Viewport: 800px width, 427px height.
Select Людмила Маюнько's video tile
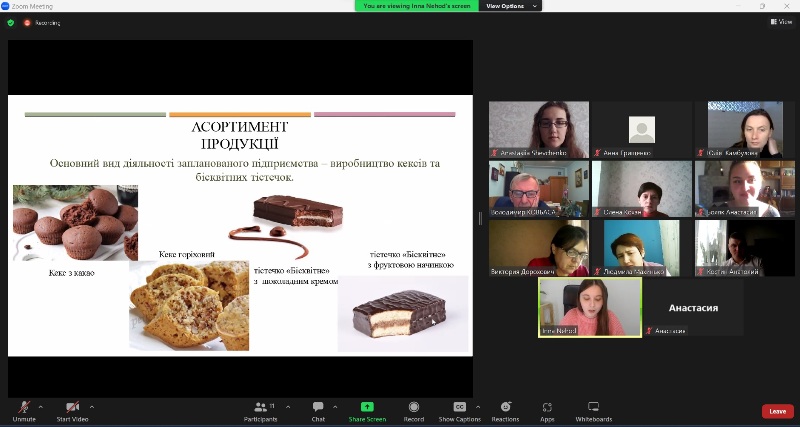(x=642, y=248)
